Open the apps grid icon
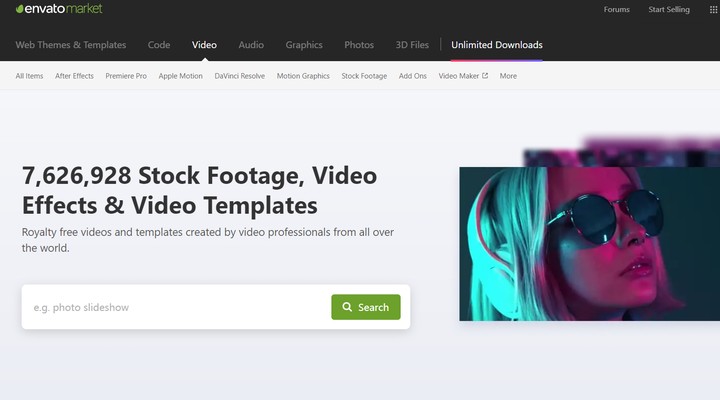The width and height of the screenshot is (720, 400). pos(714,10)
